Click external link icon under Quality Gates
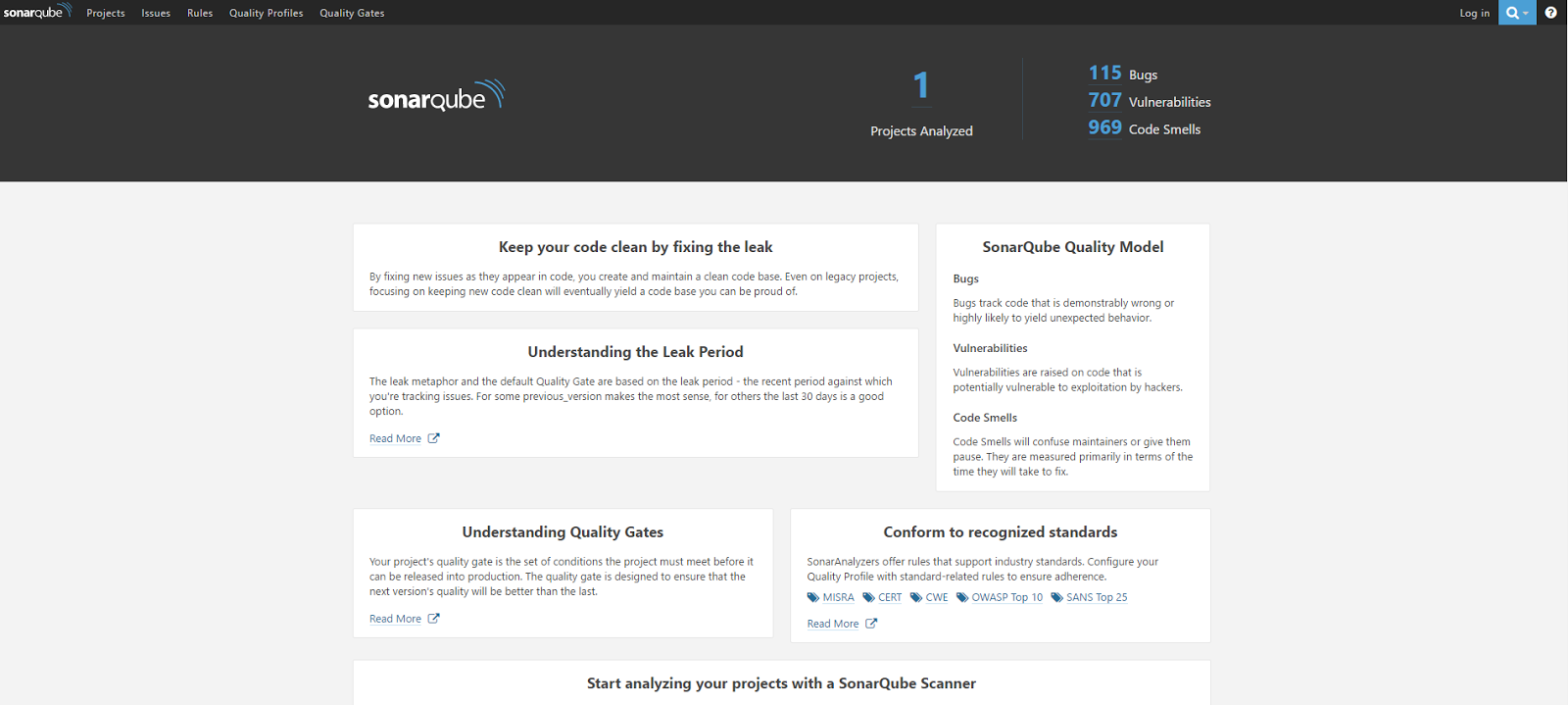The height and width of the screenshot is (705, 1568). click(433, 619)
